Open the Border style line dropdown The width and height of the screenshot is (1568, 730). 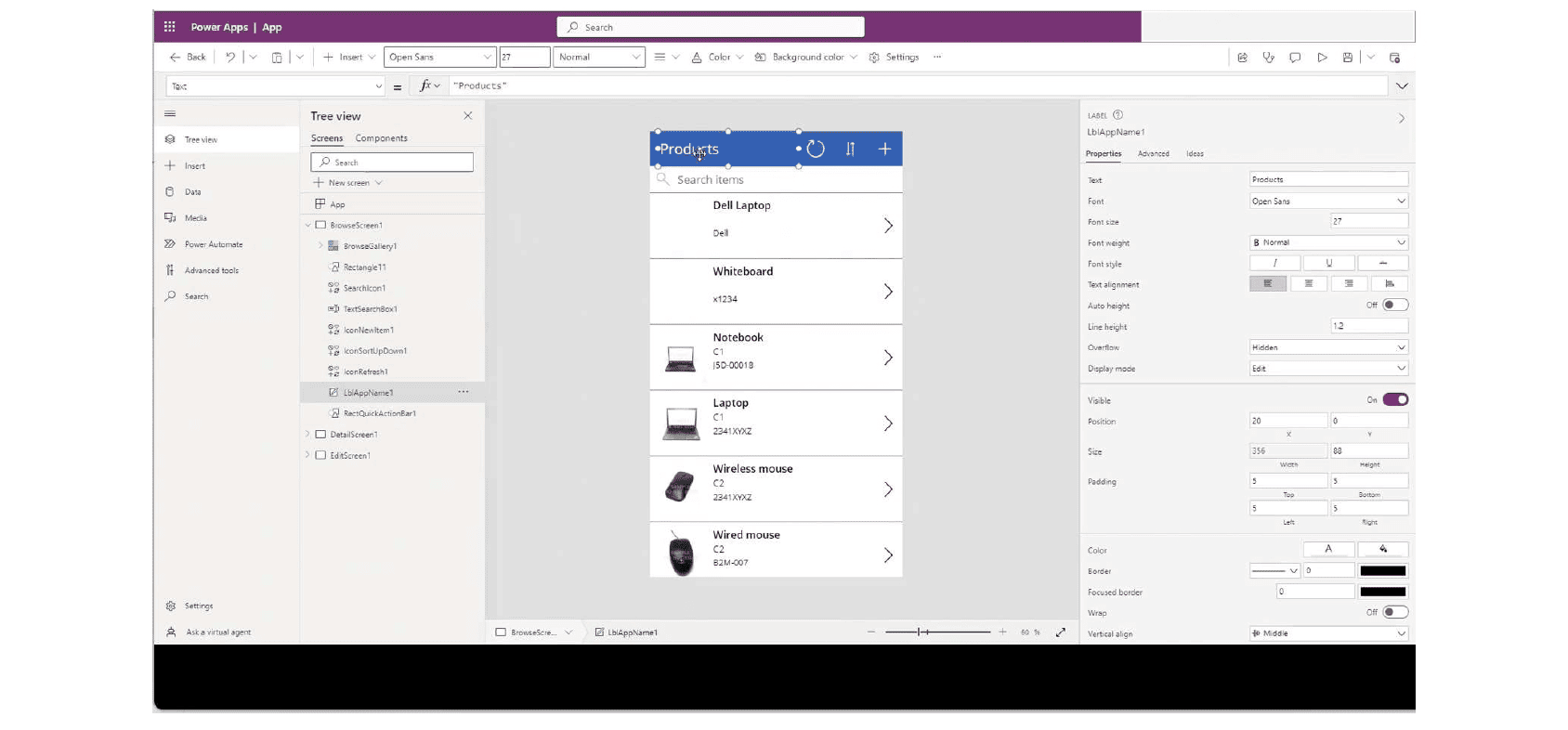(1274, 570)
